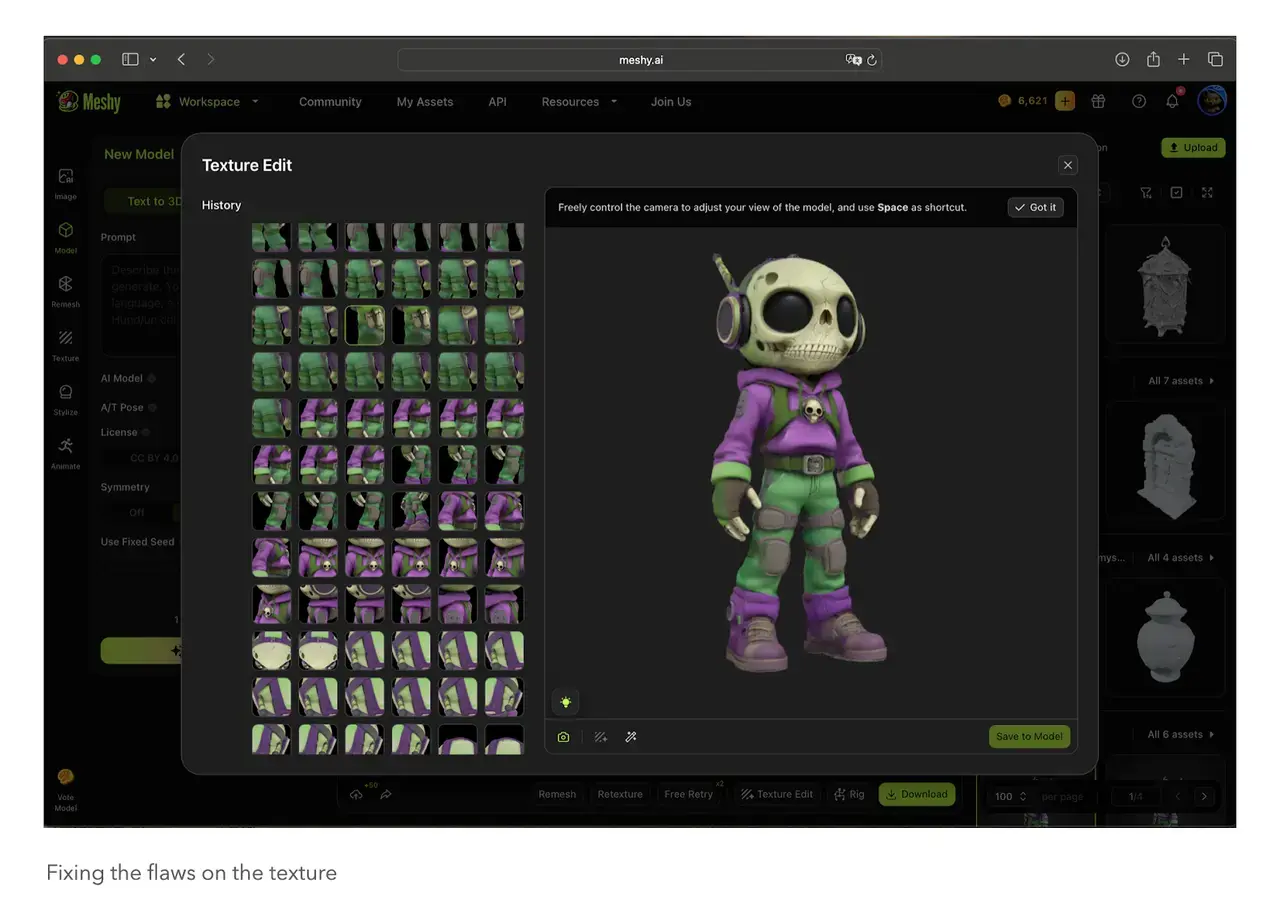Open the Animate panel
This screenshot has width=1280, height=924.
[66, 453]
